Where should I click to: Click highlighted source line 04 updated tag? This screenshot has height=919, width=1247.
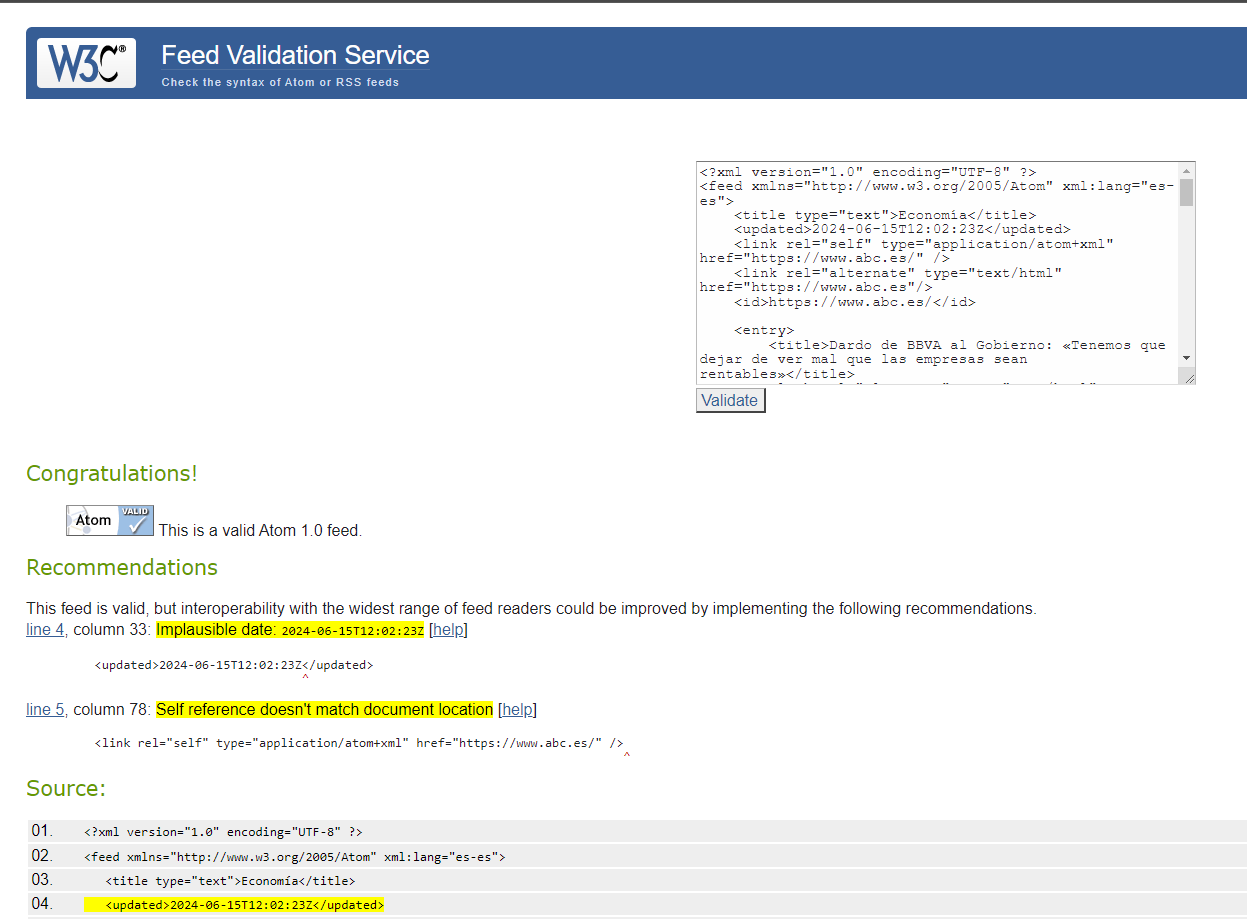coord(244,905)
